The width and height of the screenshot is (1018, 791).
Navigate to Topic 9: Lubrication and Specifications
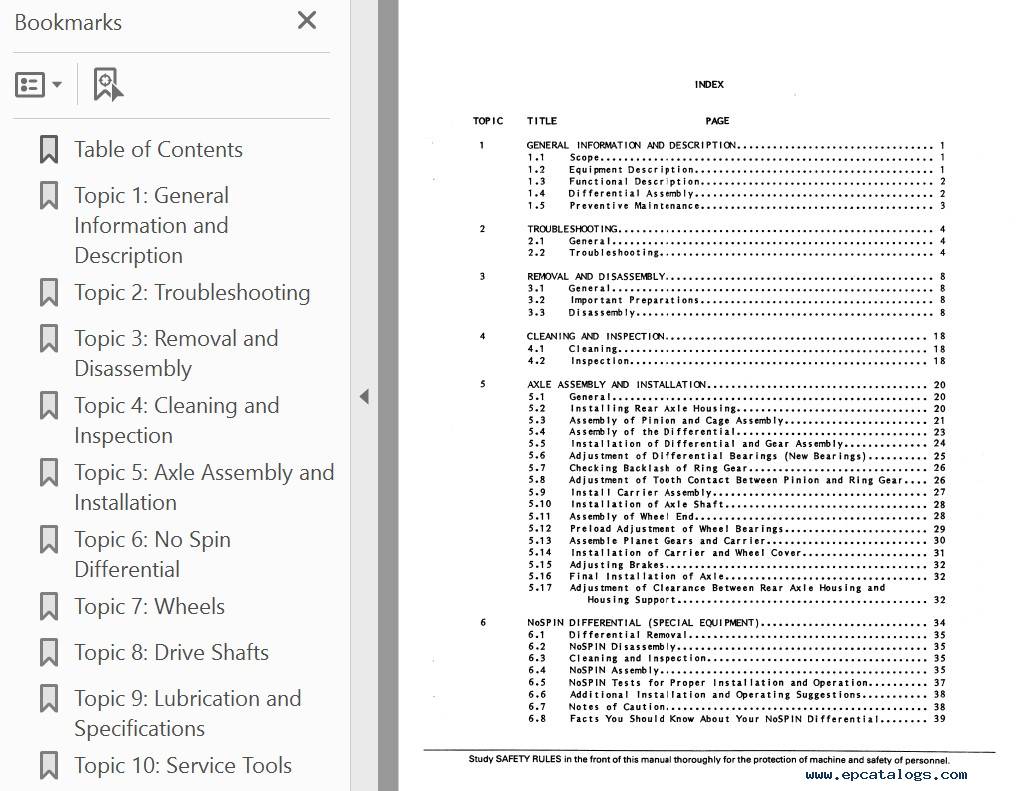click(x=188, y=713)
